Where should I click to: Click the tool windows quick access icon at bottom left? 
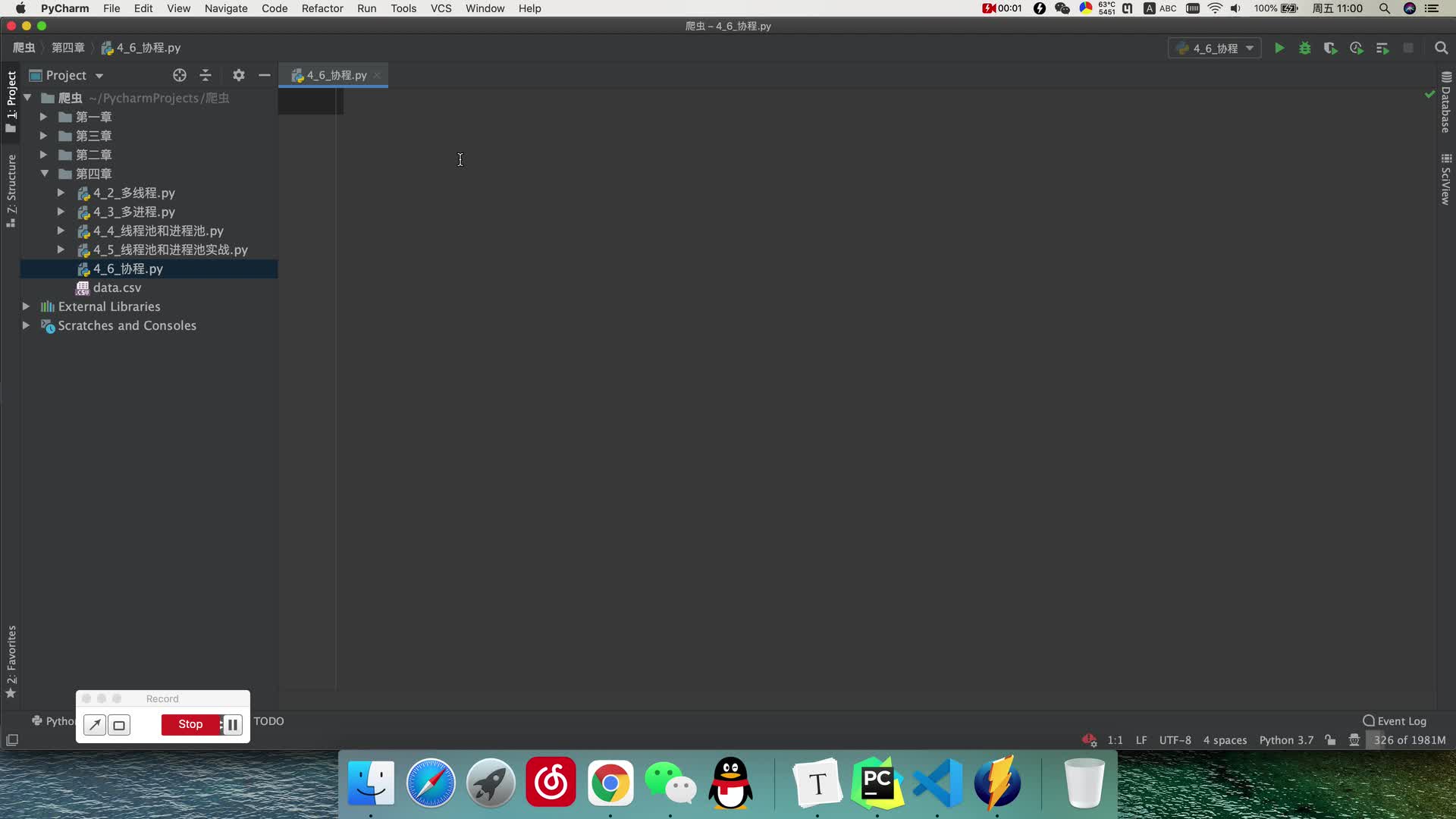(x=12, y=740)
